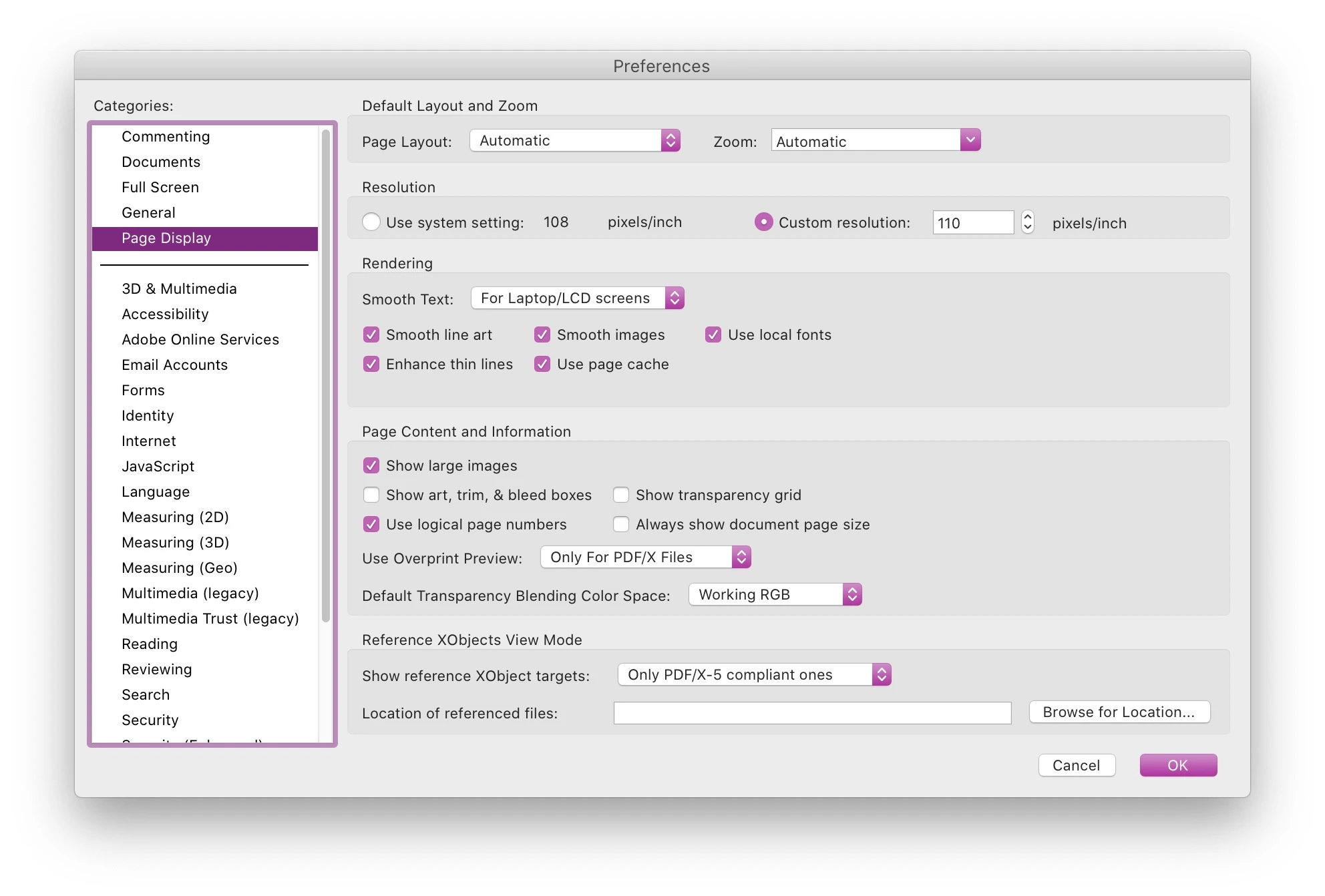Screen dimensions: 1325x896
Task: Click the custom resolution stepper arrows
Action: click(1028, 222)
